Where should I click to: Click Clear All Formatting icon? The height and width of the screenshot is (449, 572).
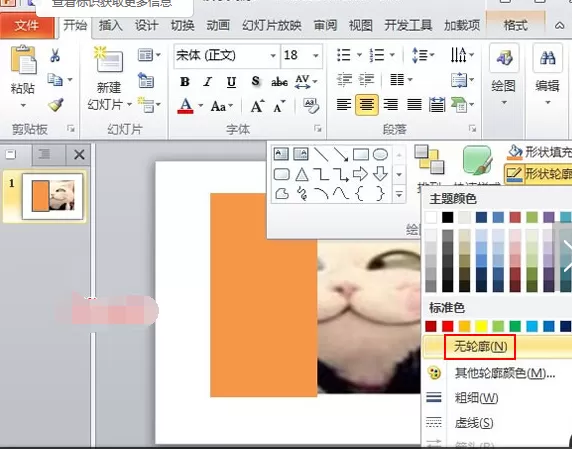click(311, 106)
